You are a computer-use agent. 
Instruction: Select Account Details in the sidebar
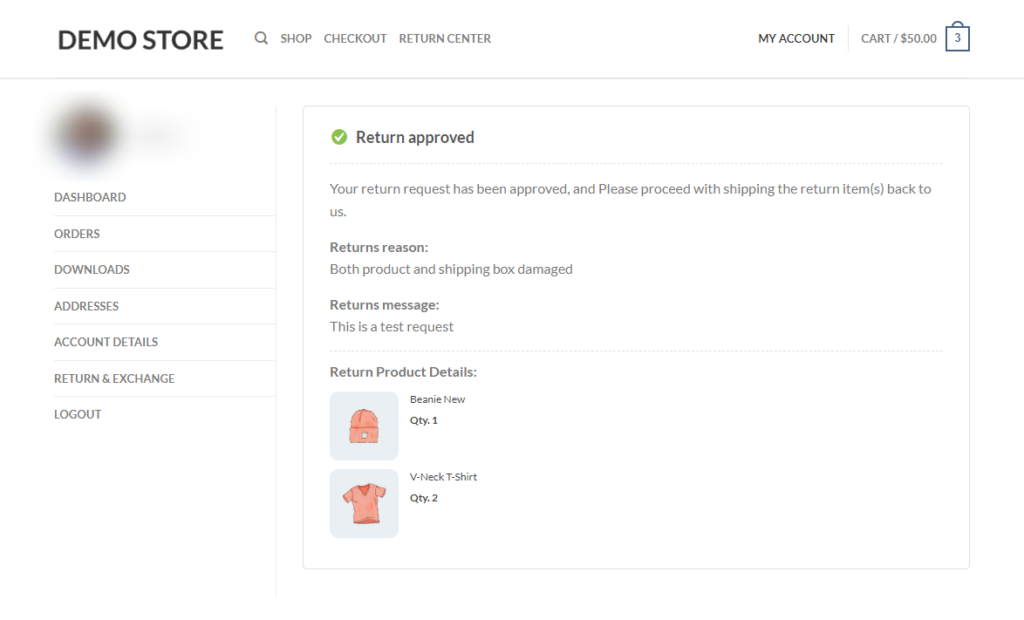point(106,342)
